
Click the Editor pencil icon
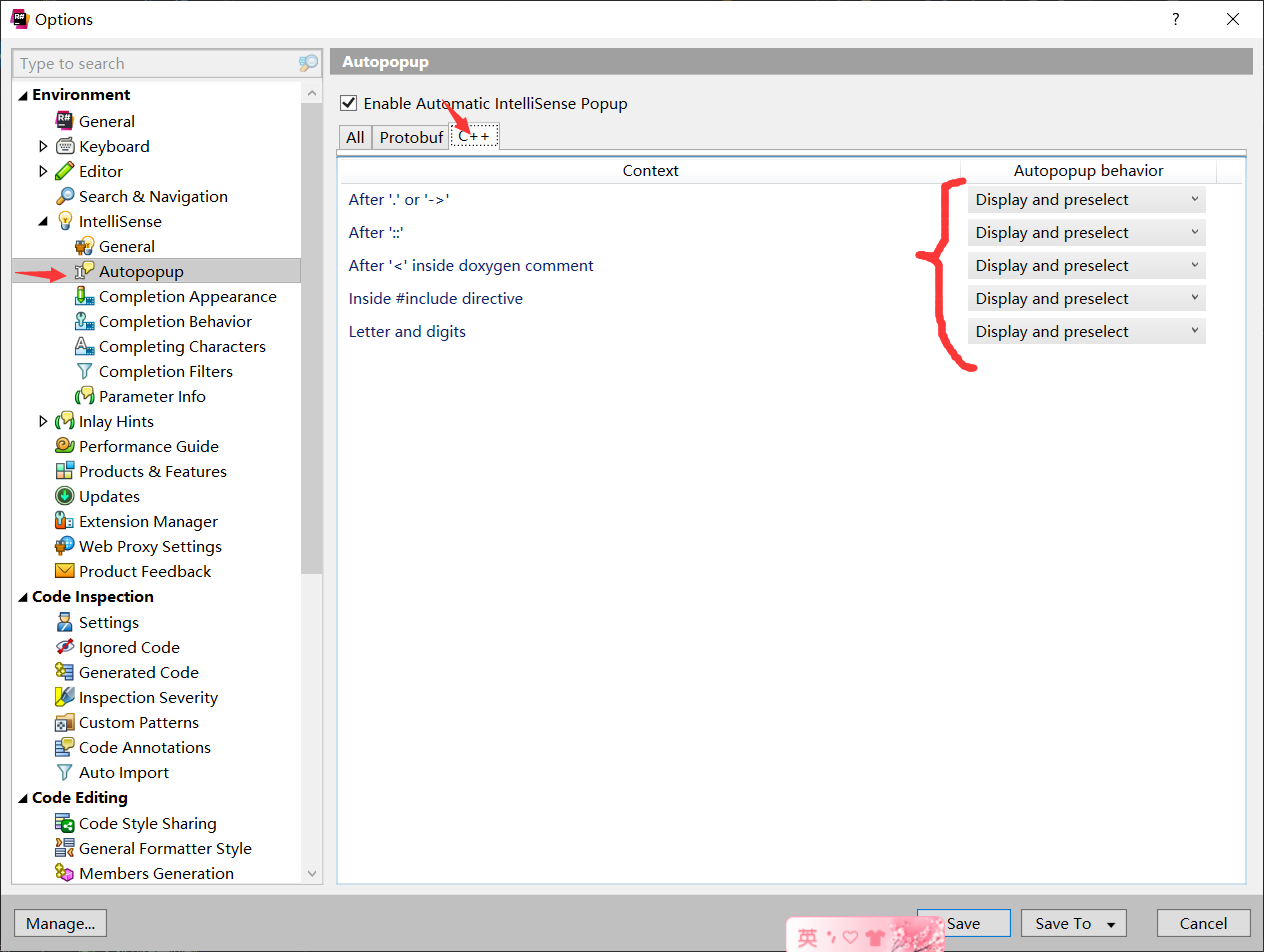pos(64,171)
